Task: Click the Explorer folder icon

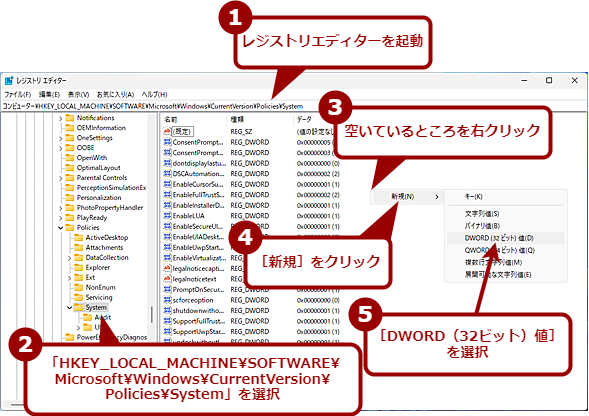Action: pyautogui.click(x=79, y=268)
